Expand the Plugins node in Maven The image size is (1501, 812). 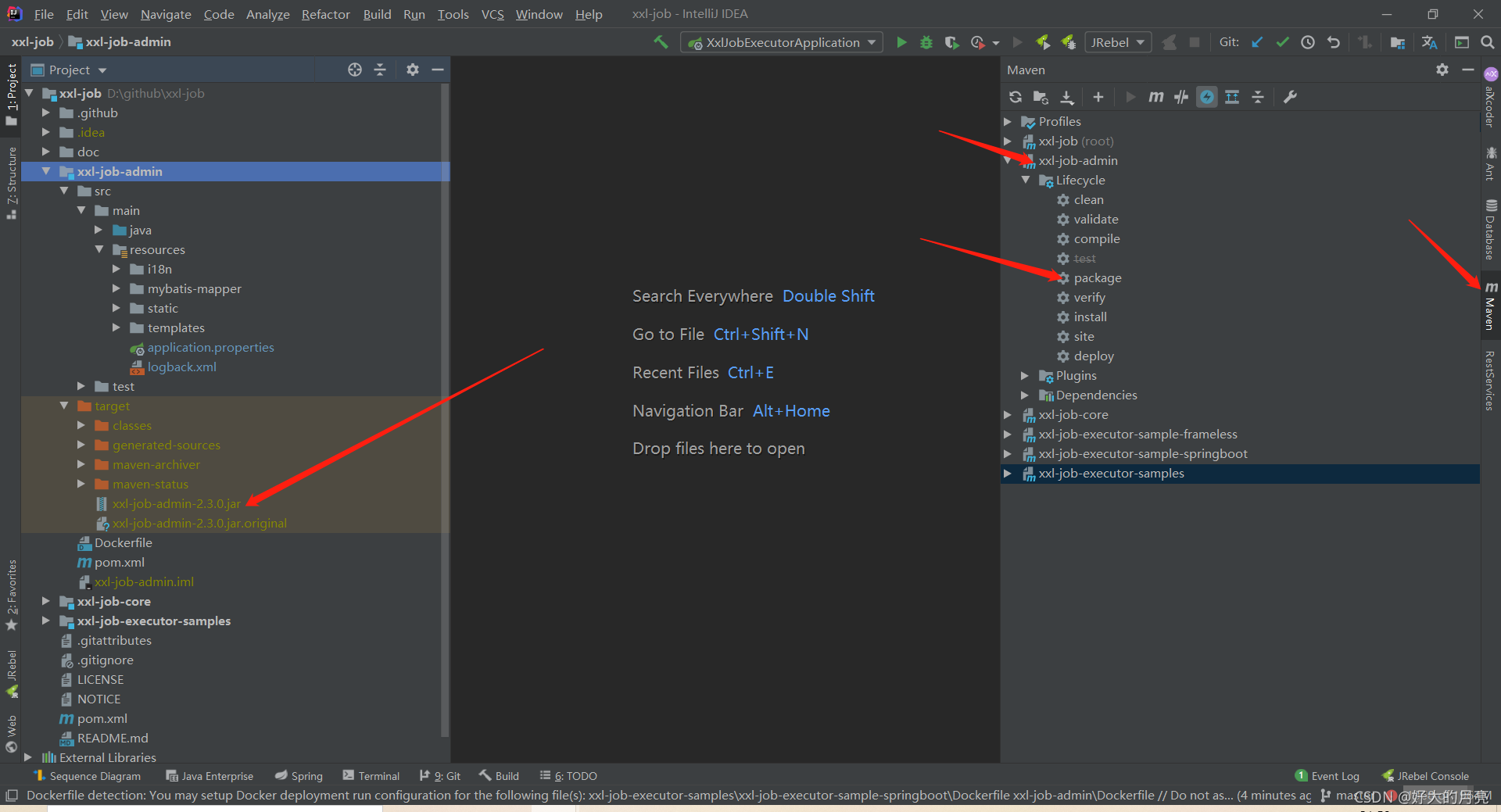1026,376
